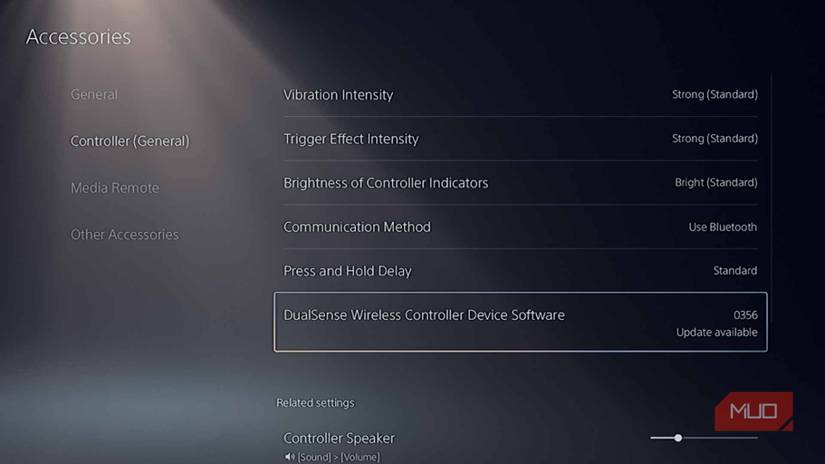Change Trigger Effect Intensity option
Screen dimensions: 825x464
tap(520, 139)
